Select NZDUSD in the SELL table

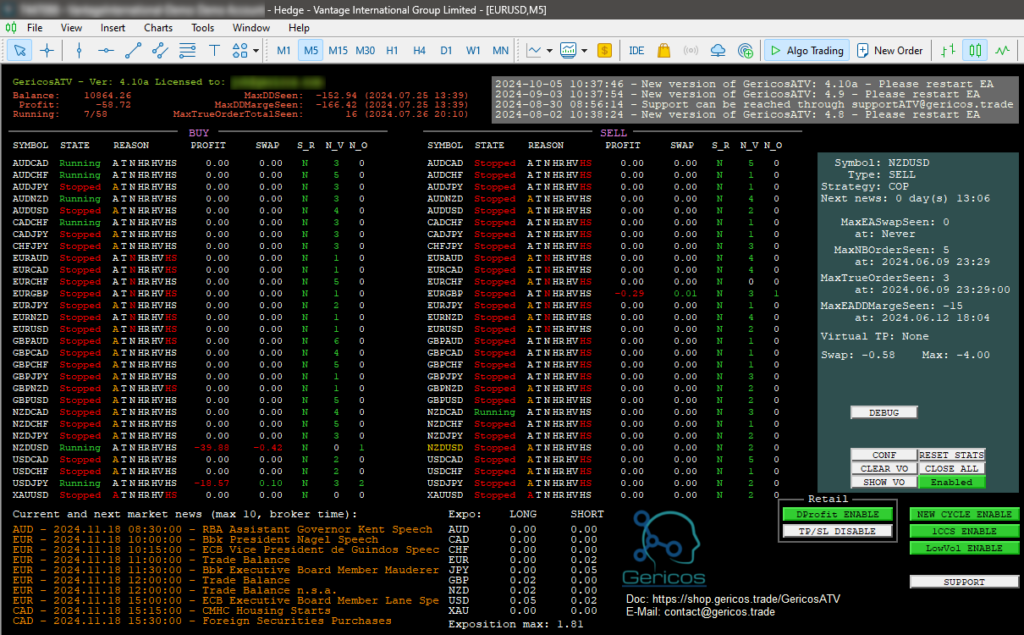tap(445, 448)
